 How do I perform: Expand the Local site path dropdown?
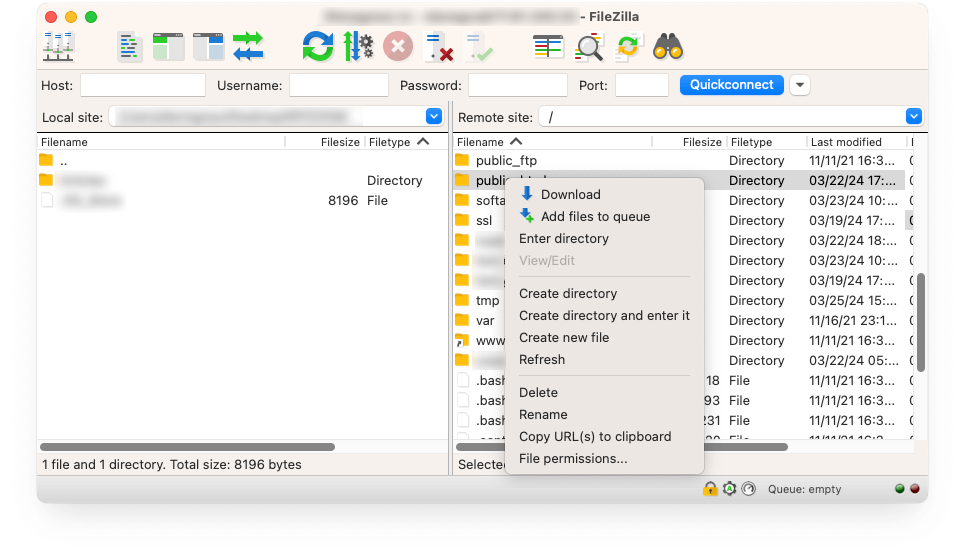point(434,116)
